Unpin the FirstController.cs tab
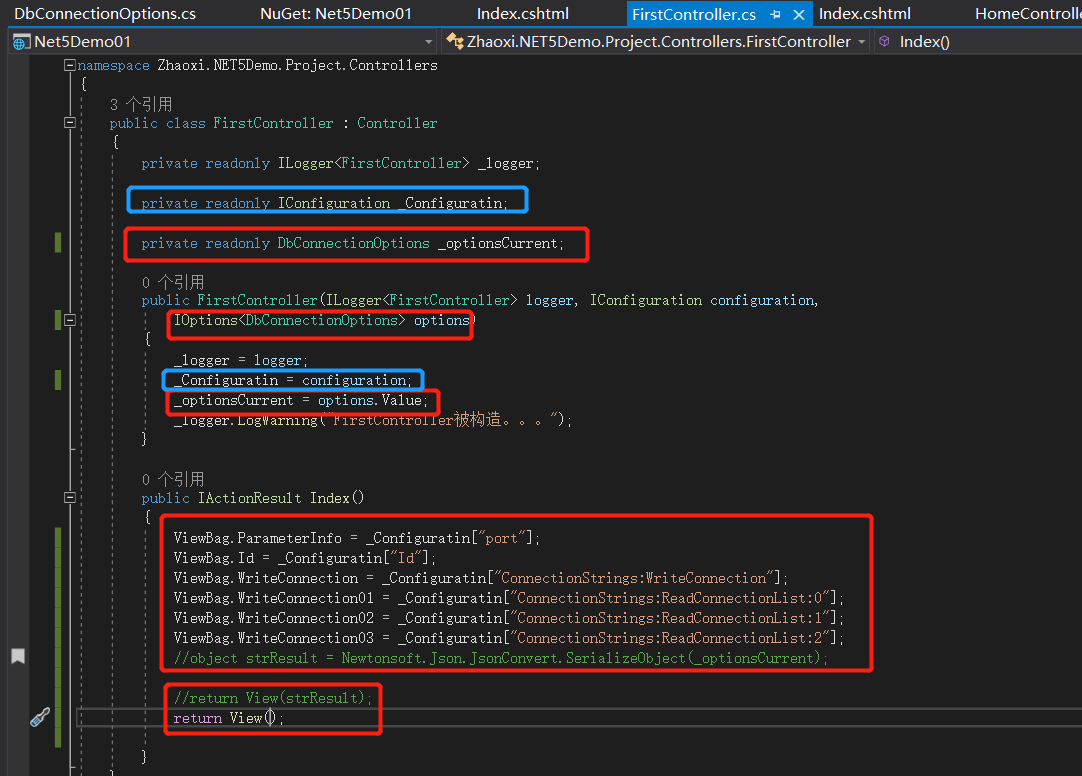 [776, 15]
